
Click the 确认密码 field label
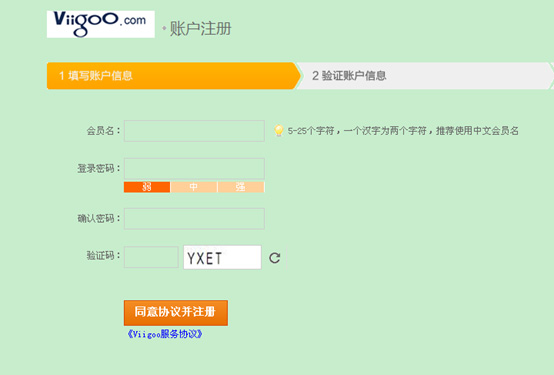click(99, 218)
